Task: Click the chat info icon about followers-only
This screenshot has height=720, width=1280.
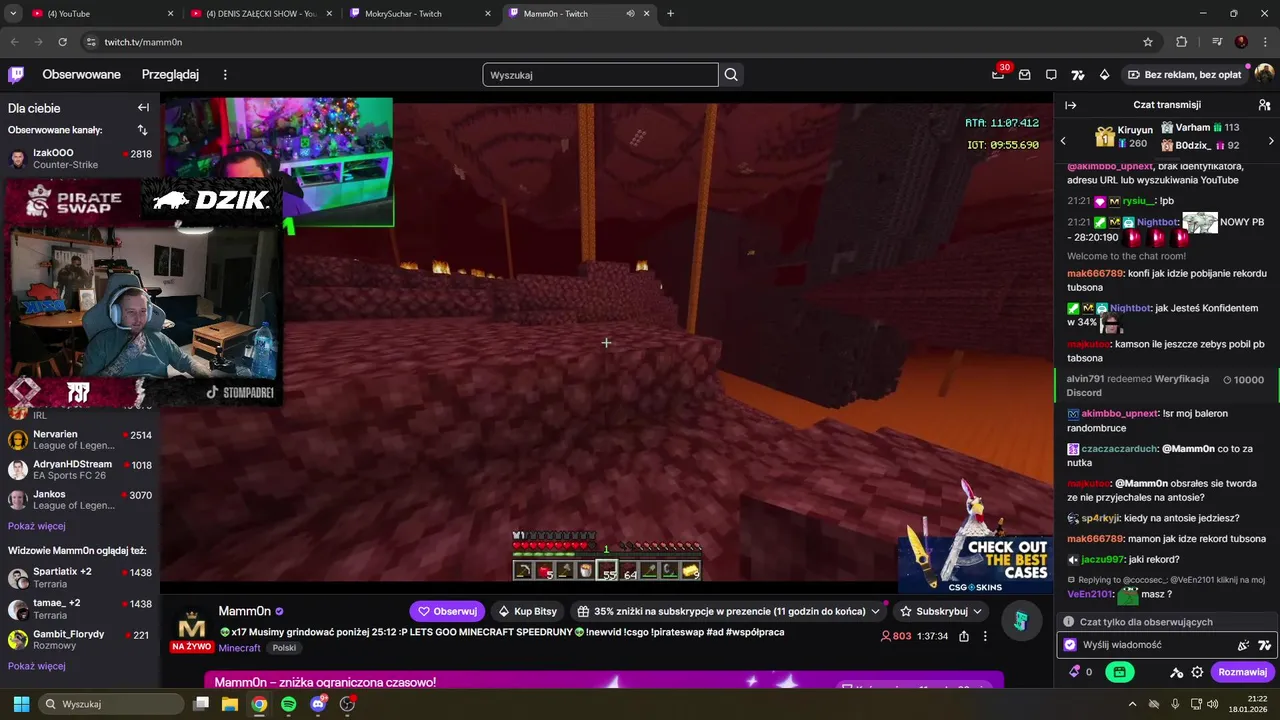Action: 1069,622
